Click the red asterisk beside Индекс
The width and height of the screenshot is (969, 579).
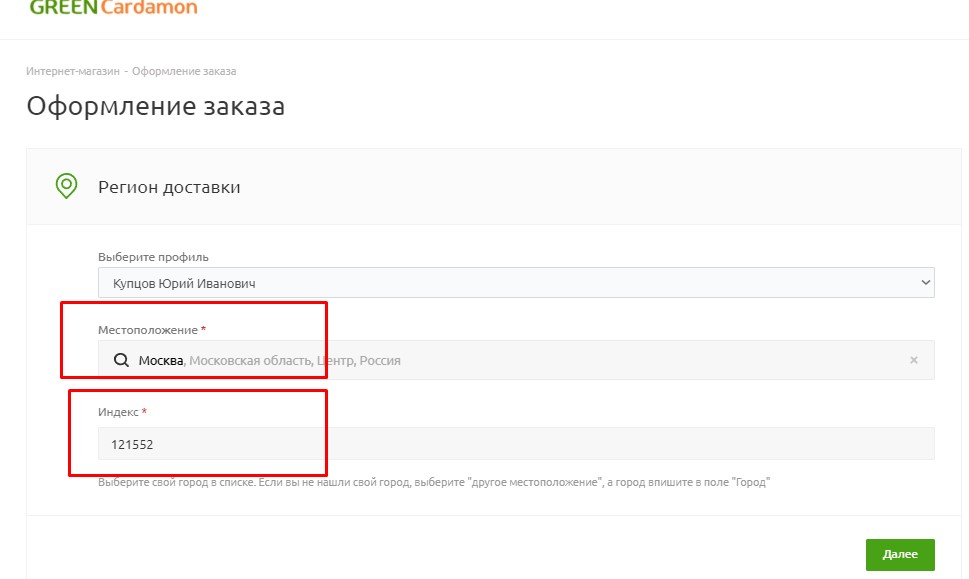coord(144,411)
